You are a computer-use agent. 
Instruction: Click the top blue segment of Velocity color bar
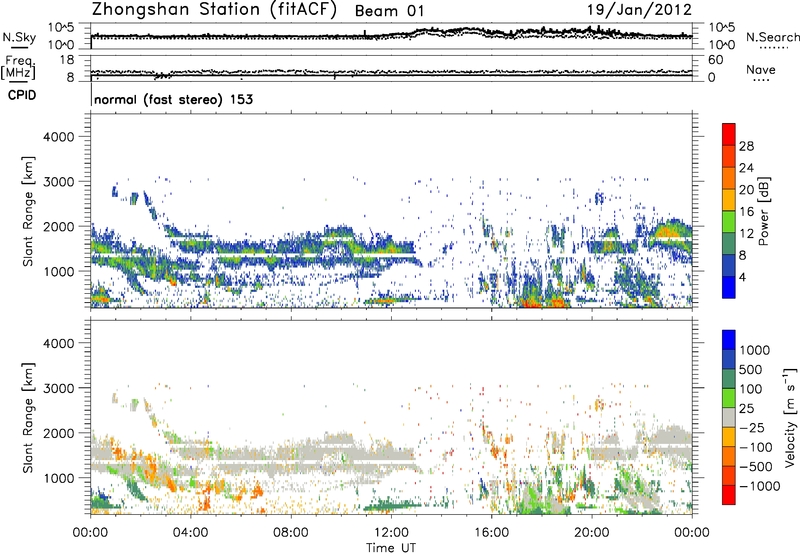point(729,340)
